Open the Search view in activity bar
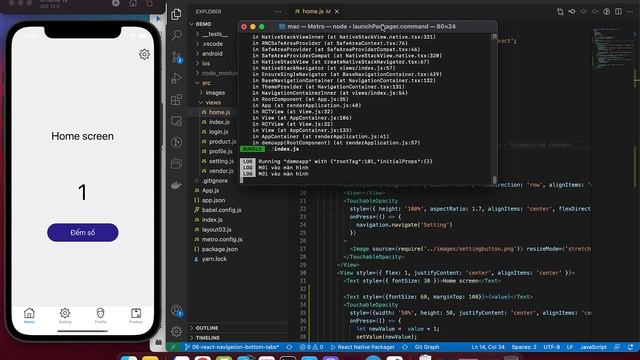Image resolution: width=640 pixels, height=360 pixels. click(x=176, y=35)
